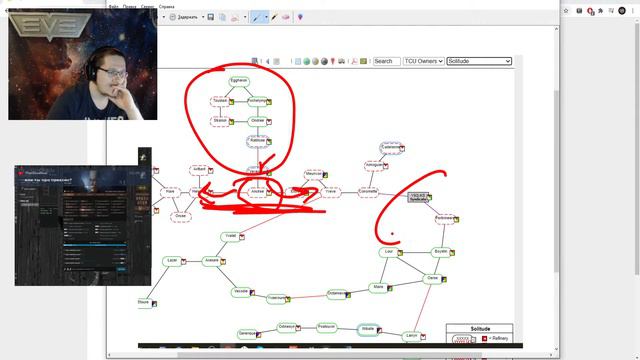Click the Paint 3D pin icon

[x=300, y=17]
